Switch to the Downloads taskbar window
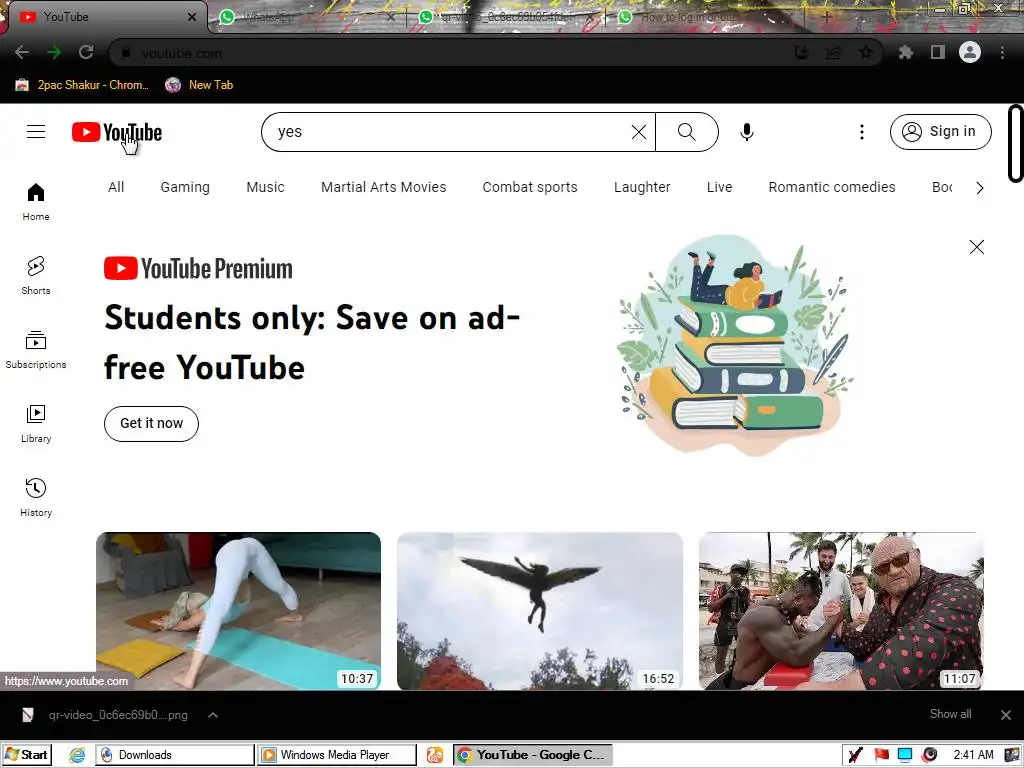The height and width of the screenshot is (768, 1024). [174, 755]
